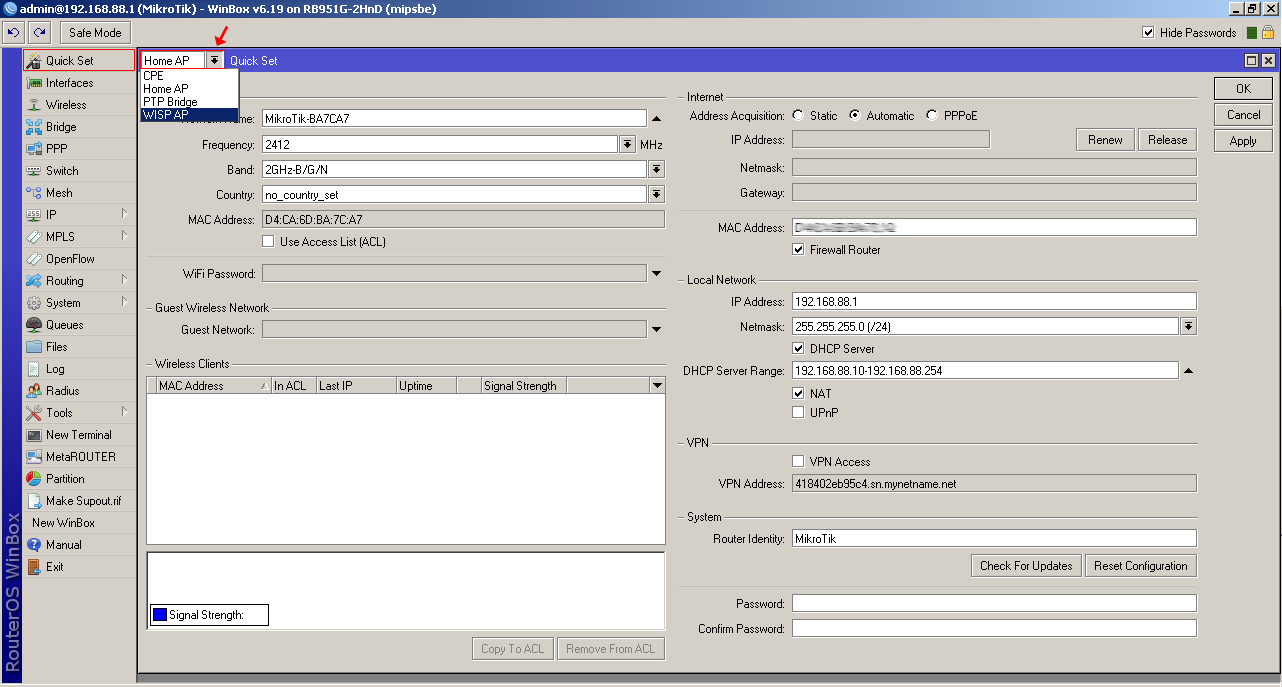The width and height of the screenshot is (1282, 687).
Task: Open the Netmask dropdown arrow
Action: tap(1188, 326)
